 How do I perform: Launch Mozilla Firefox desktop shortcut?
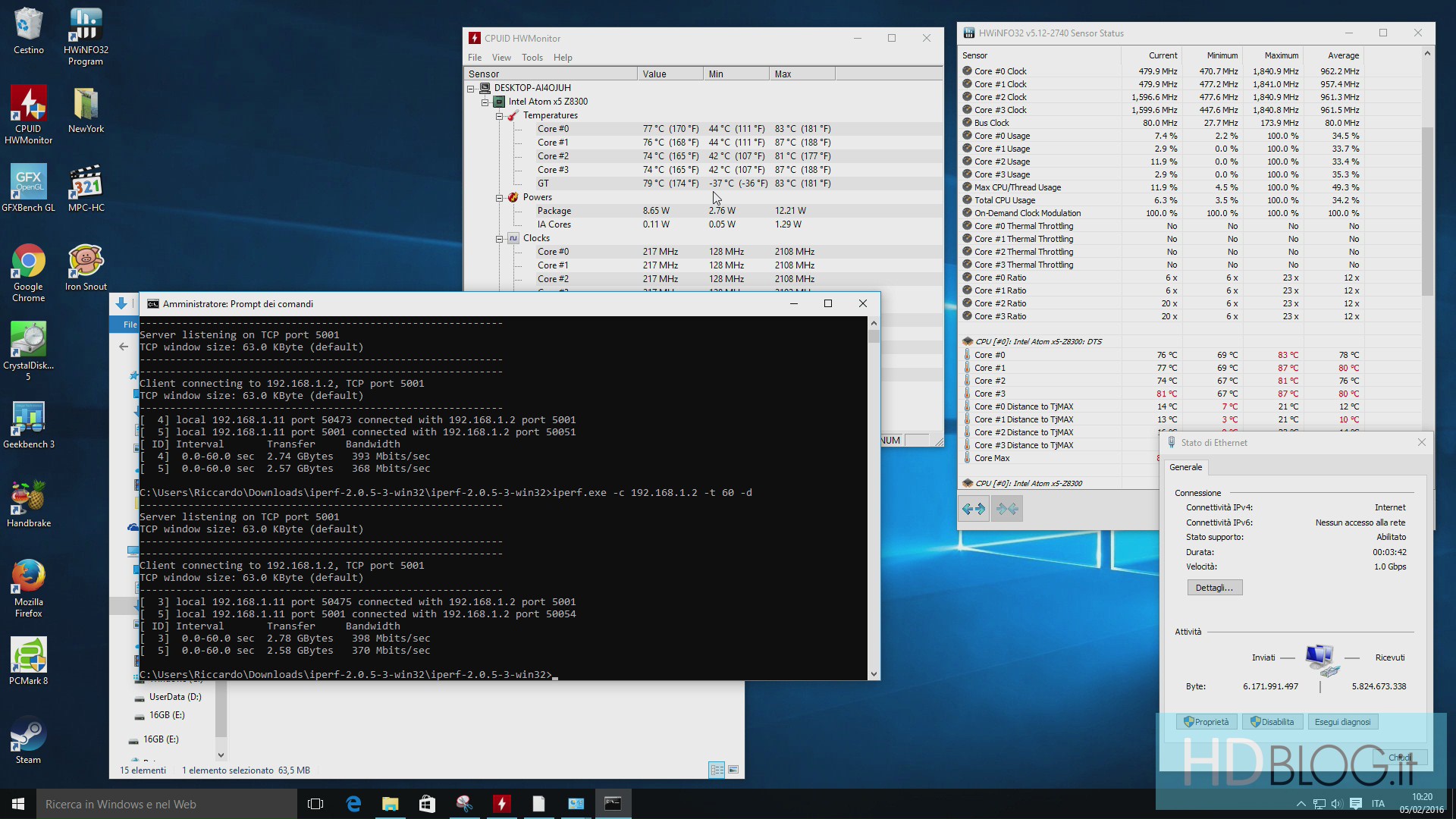[28, 588]
